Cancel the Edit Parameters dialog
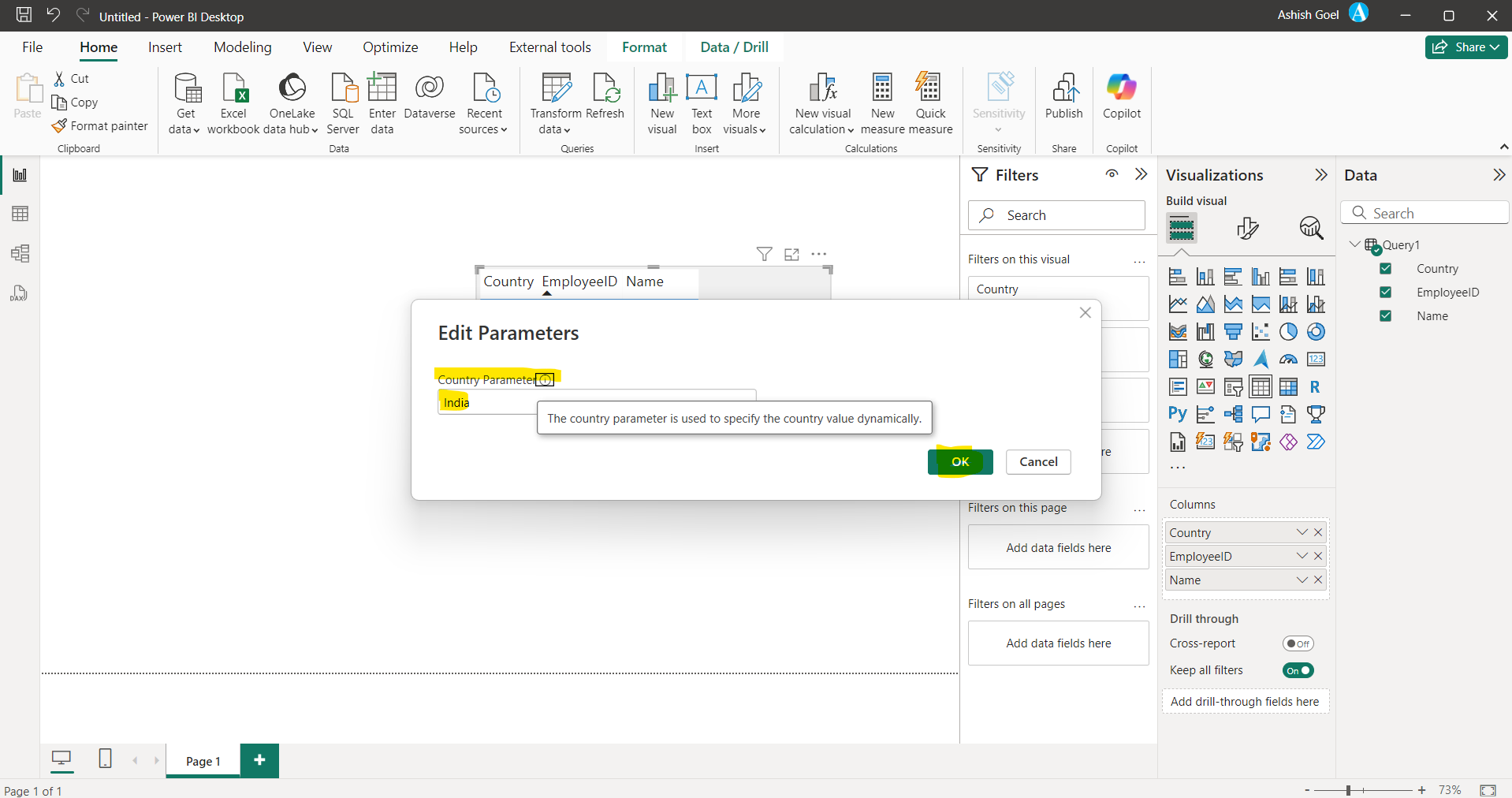The width and height of the screenshot is (1512, 798). pos(1037,461)
